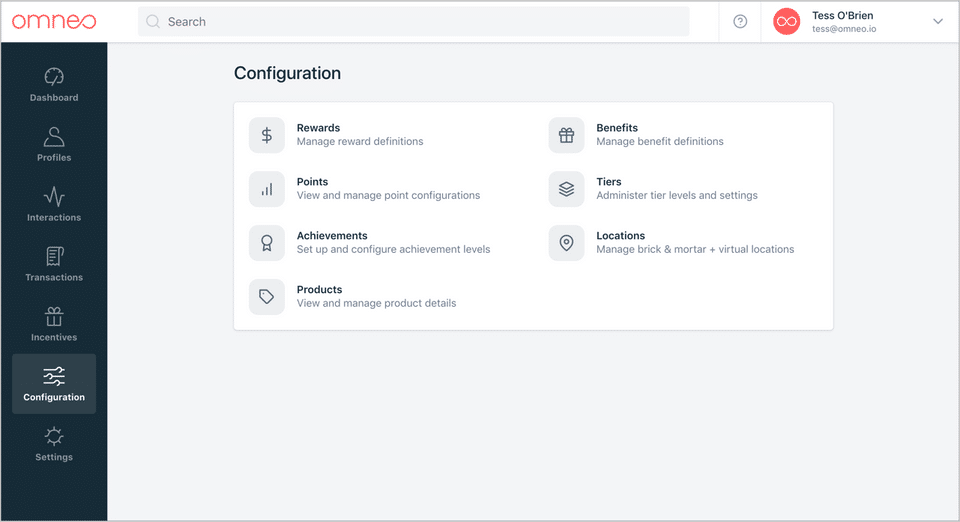Screen dimensions: 960x522
Task: Open the Rewards title link
Action: coord(318,128)
